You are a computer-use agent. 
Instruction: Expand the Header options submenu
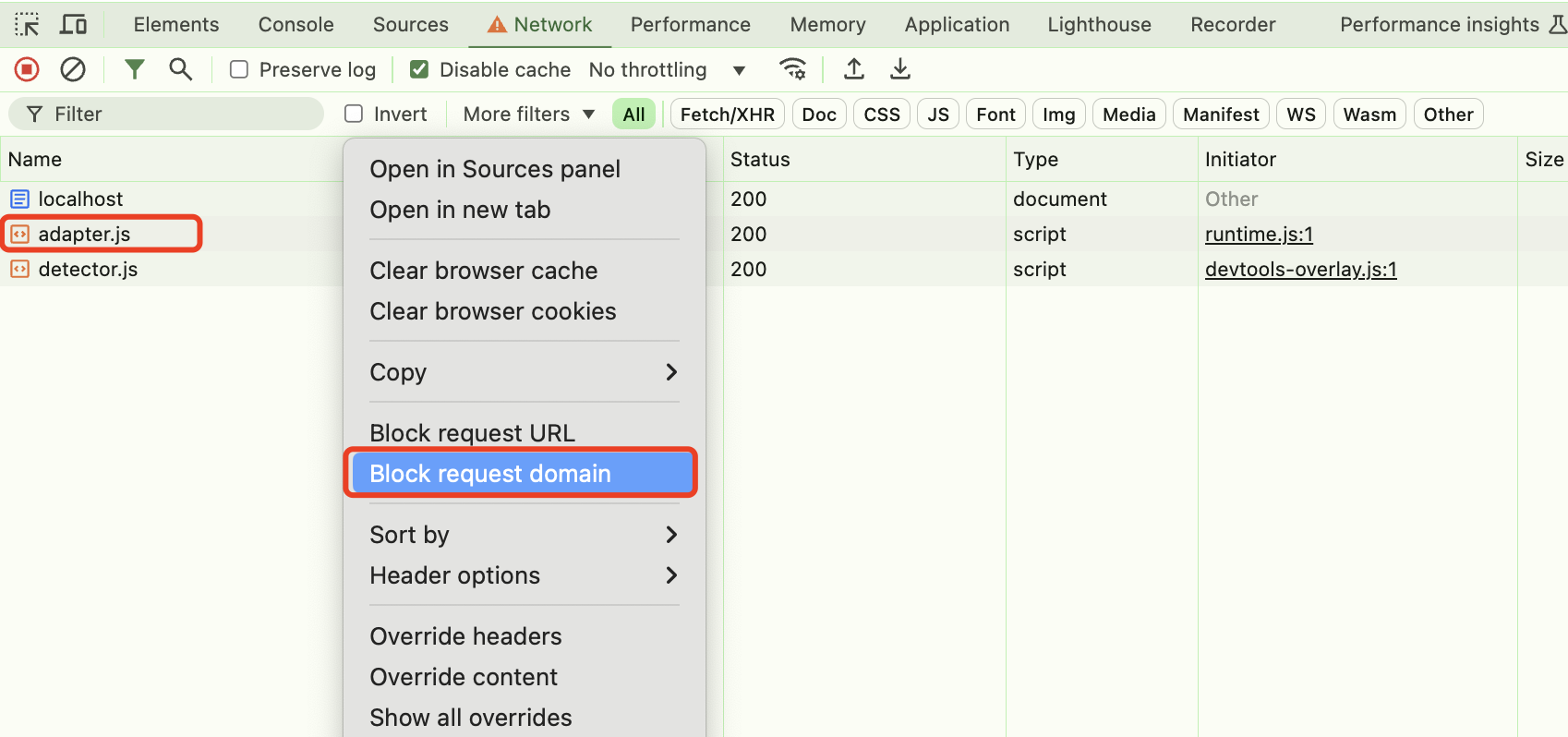[525, 575]
